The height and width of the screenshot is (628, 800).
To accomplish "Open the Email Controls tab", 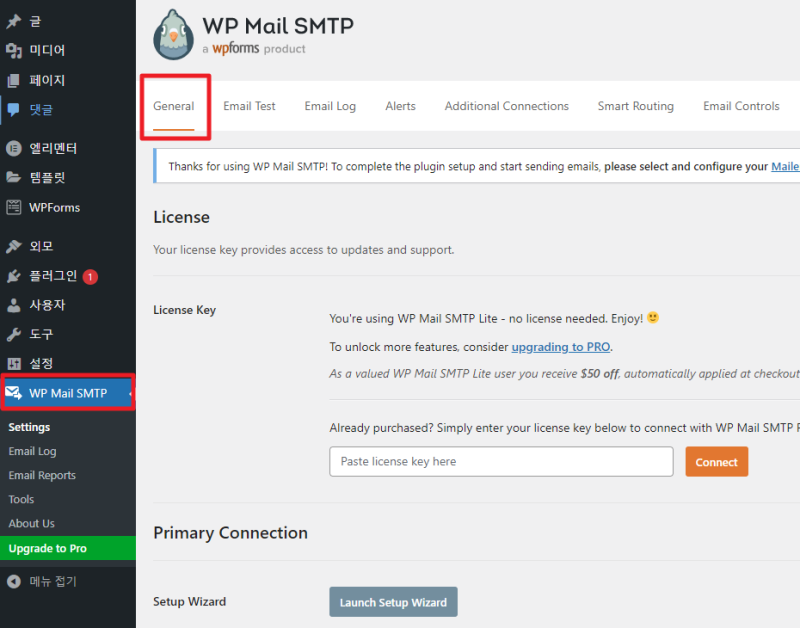I will click(x=741, y=106).
